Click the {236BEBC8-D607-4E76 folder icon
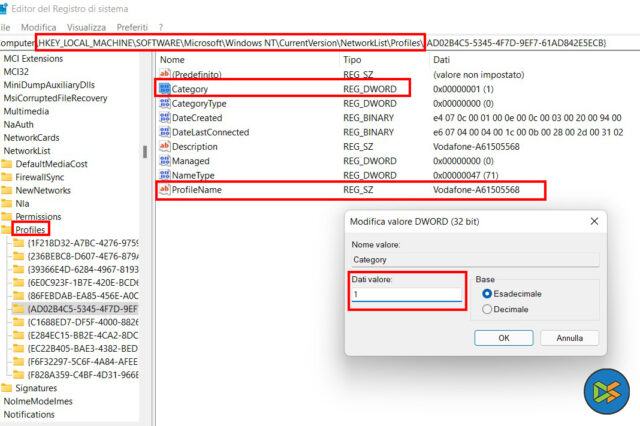The image size is (640, 426). tap(18, 256)
